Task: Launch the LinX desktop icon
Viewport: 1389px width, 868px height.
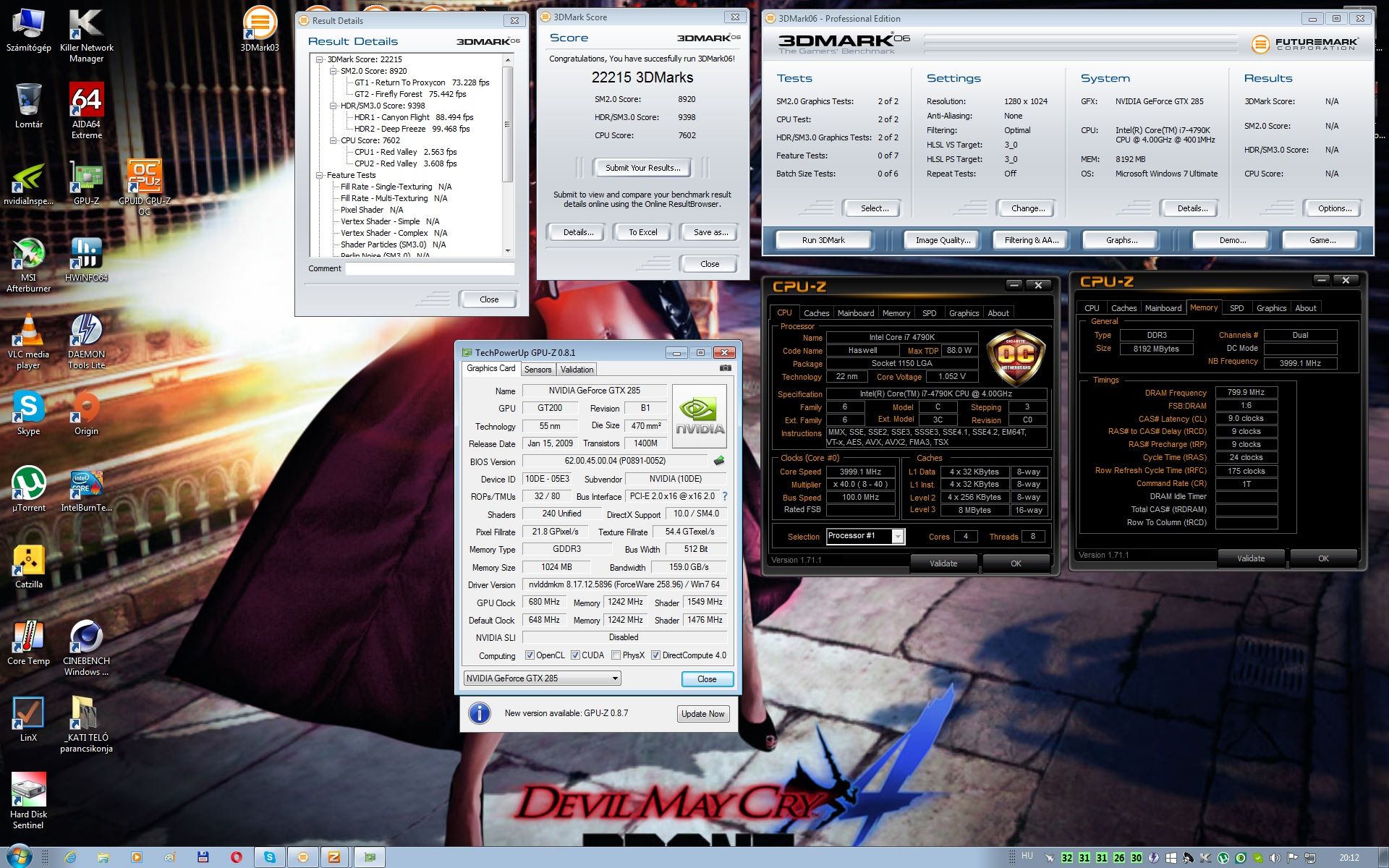Action: point(28,720)
